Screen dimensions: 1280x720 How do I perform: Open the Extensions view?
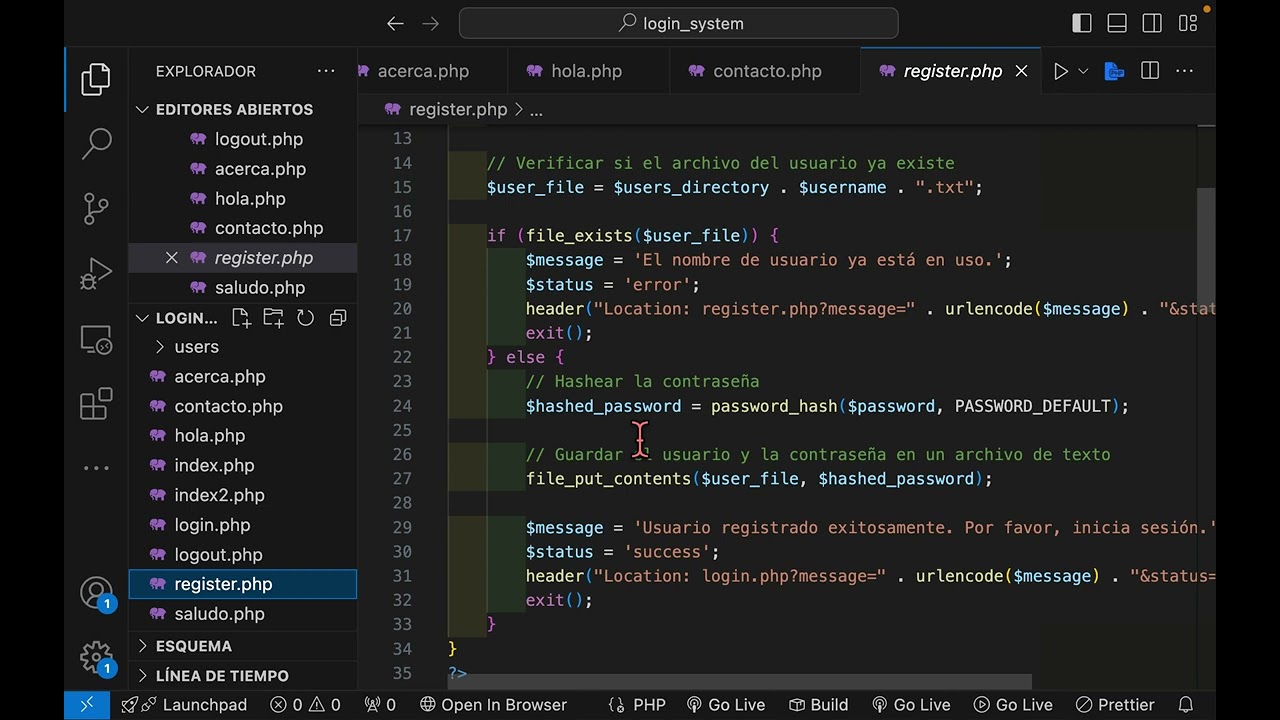(96, 404)
